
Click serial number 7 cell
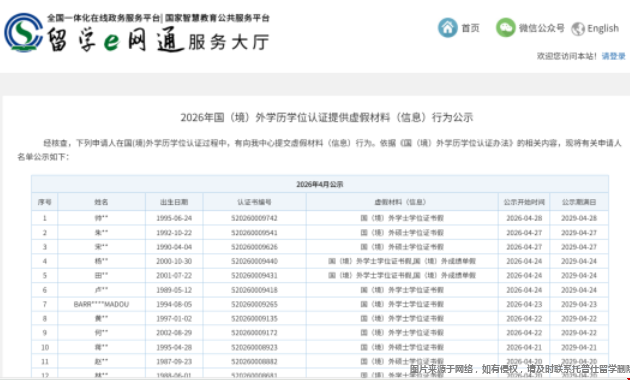[45, 304]
